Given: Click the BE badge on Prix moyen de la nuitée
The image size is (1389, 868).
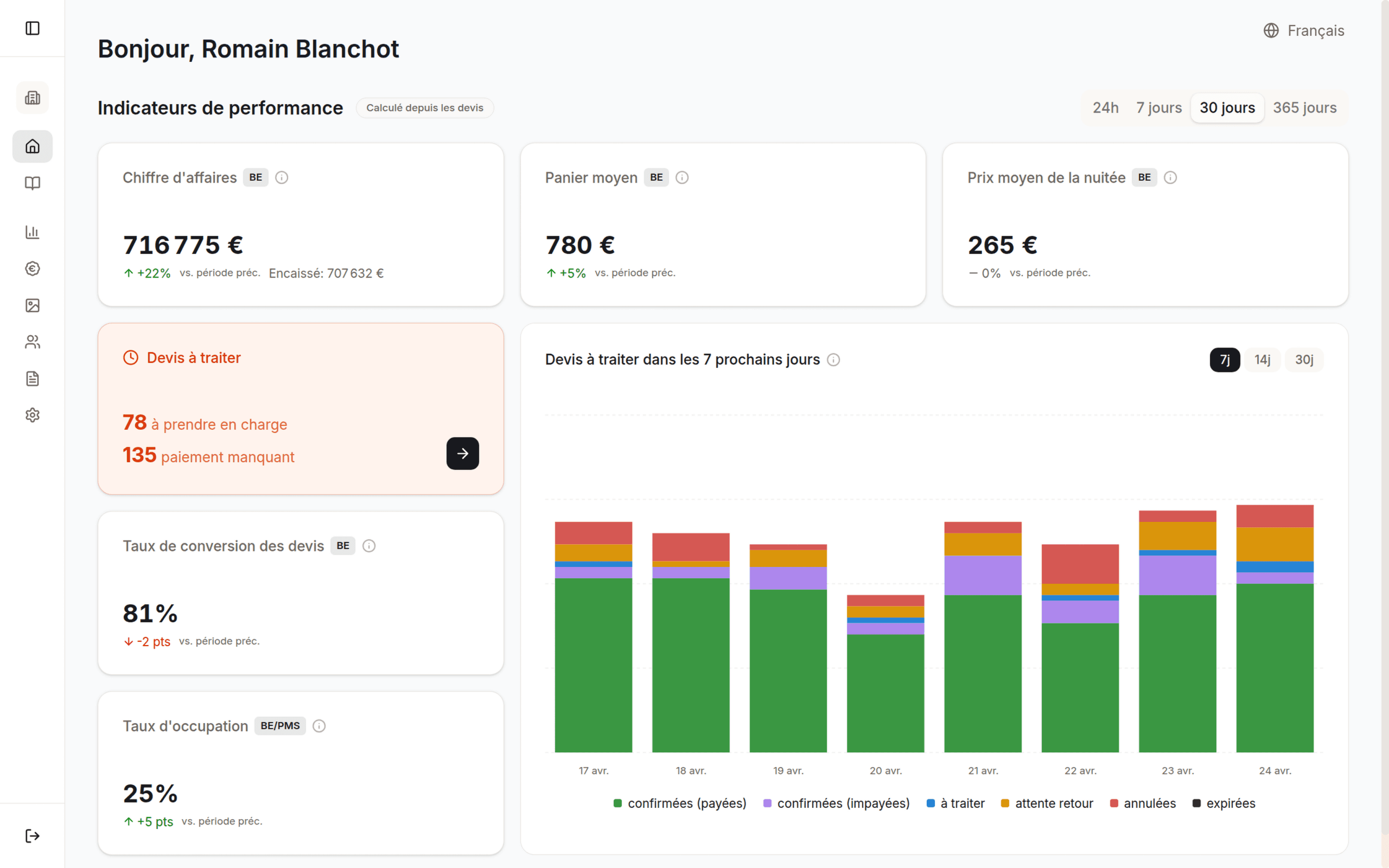Looking at the screenshot, I should pos(1144,177).
